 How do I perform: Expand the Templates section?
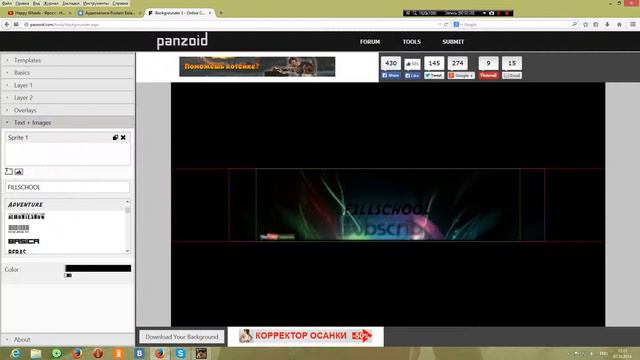coord(68,60)
